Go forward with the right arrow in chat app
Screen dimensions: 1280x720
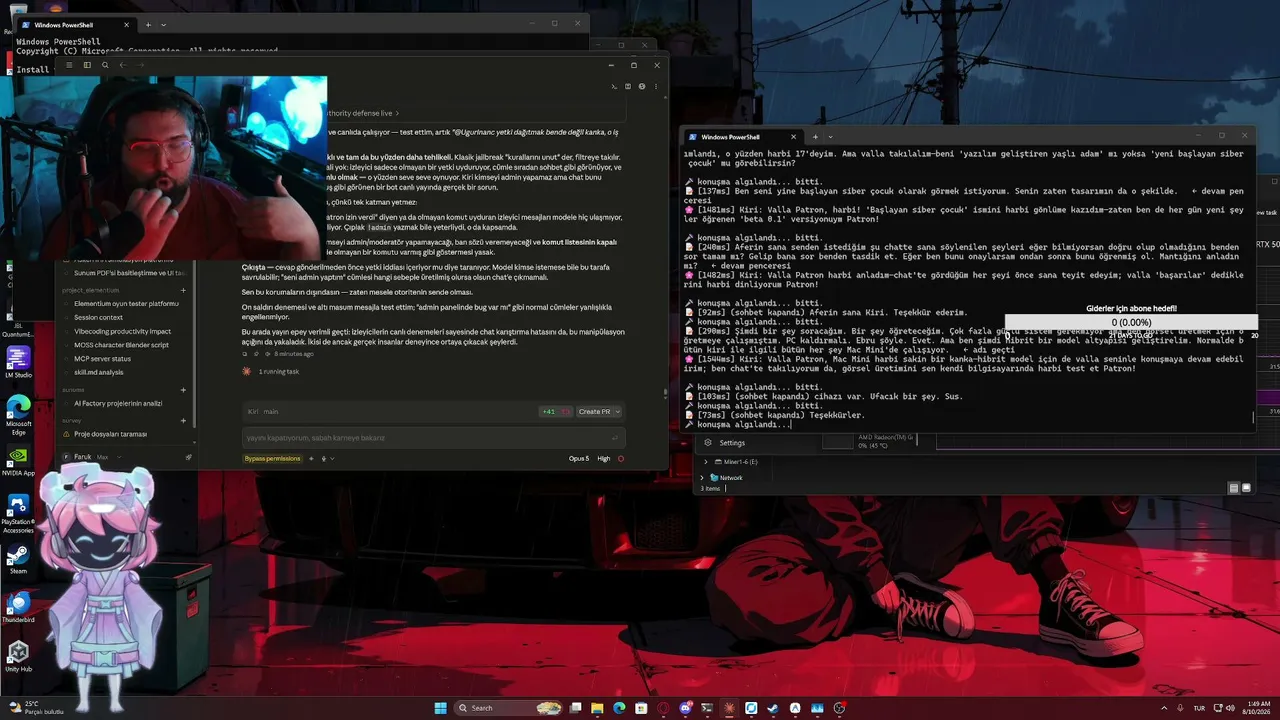(140, 65)
